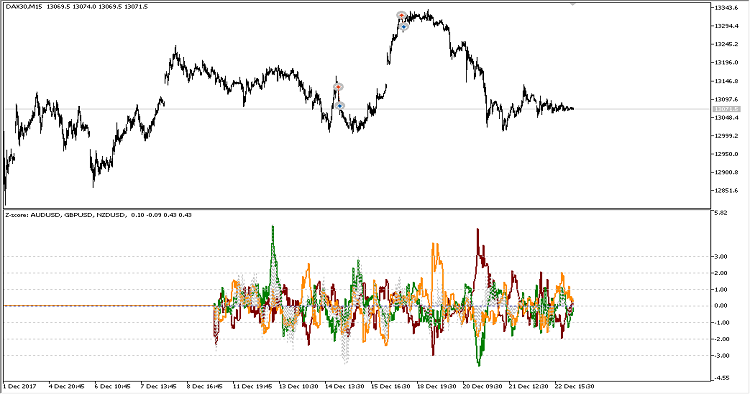
Task: Click price scale value 13343.6
Action: (726, 8)
